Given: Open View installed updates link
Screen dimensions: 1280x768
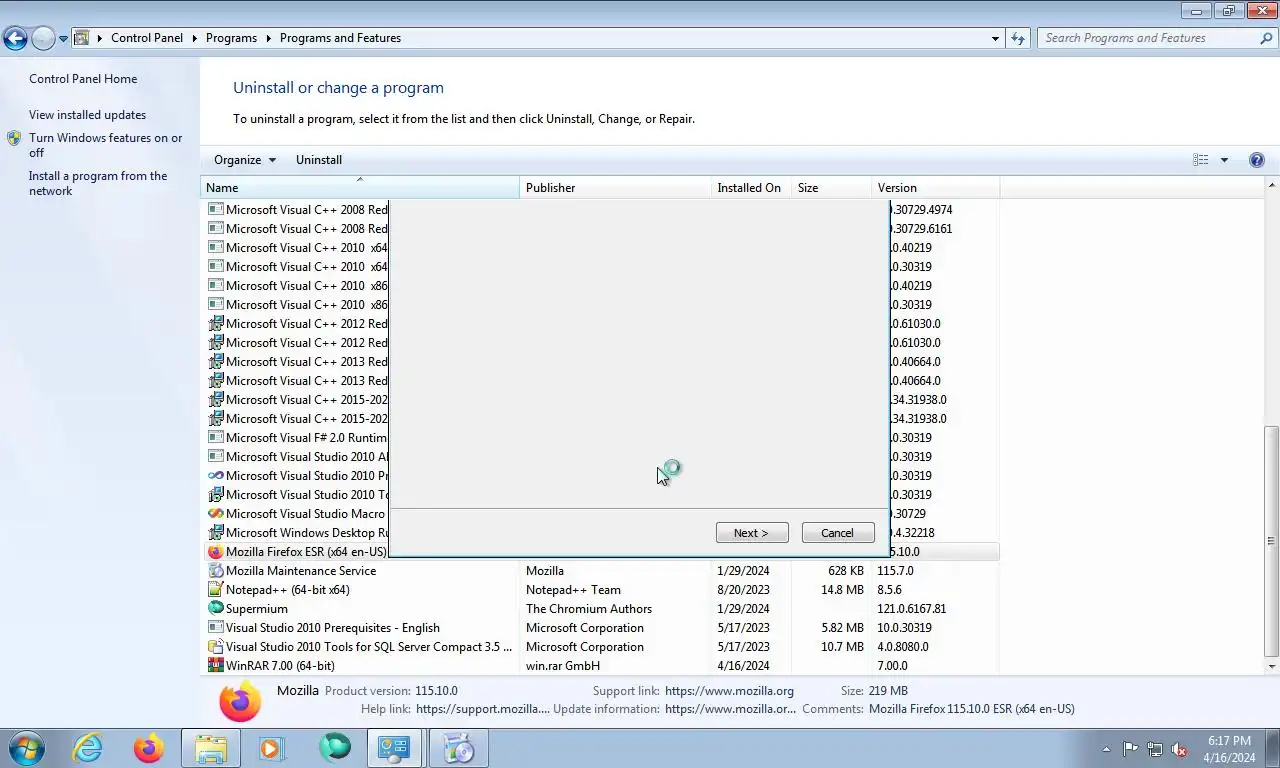Looking at the screenshot, I should click(x=87, y=115).
